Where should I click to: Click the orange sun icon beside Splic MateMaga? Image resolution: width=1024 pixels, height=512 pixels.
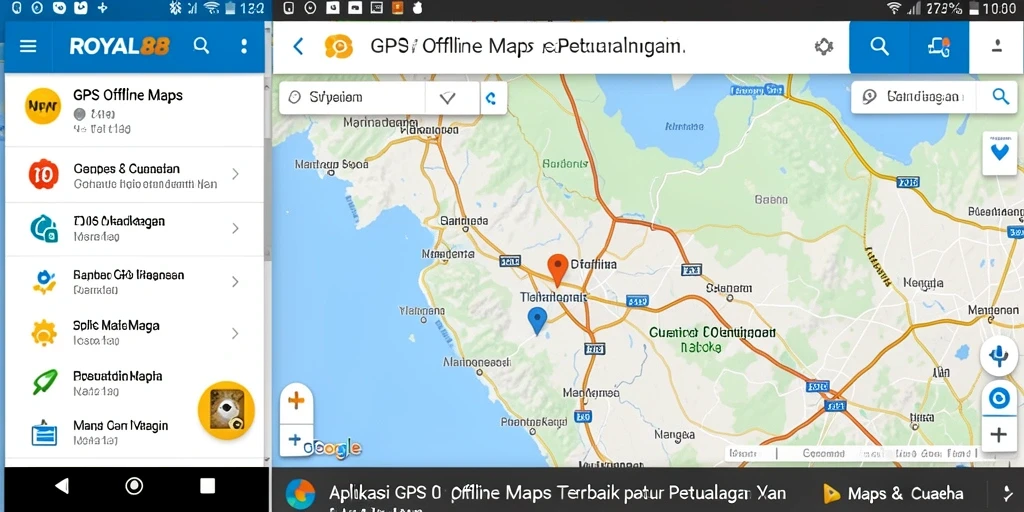44,332
